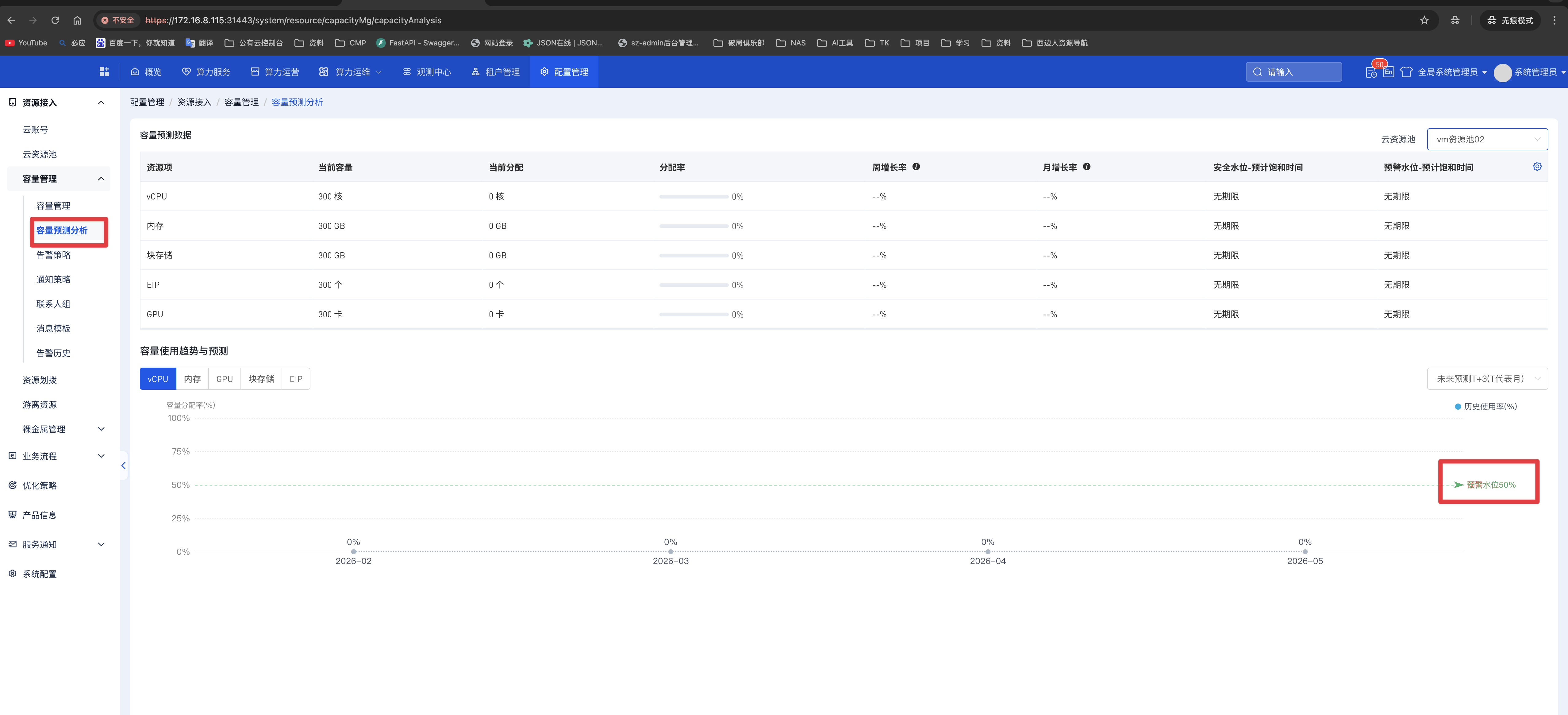Image resolution: width=1568 pixels, height=715 pixels.
Task: Open the 未来预测T+3 forecast dropdown
Action: (1486, 379)
